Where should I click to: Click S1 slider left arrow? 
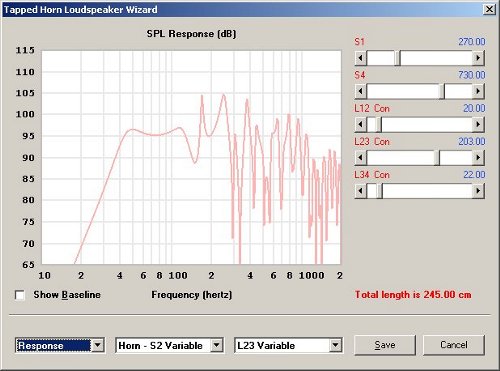(x=361, y=58)
